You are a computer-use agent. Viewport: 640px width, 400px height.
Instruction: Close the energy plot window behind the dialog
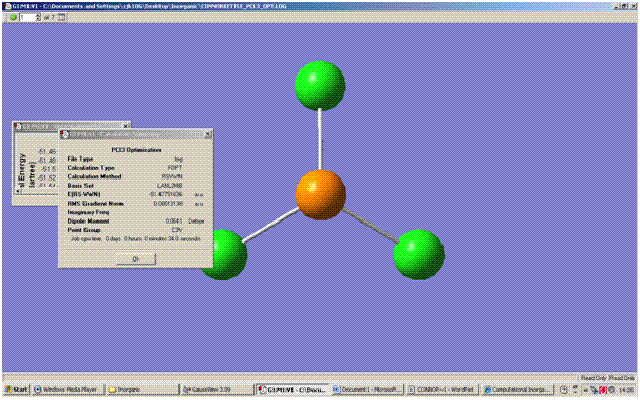(127, 126)
